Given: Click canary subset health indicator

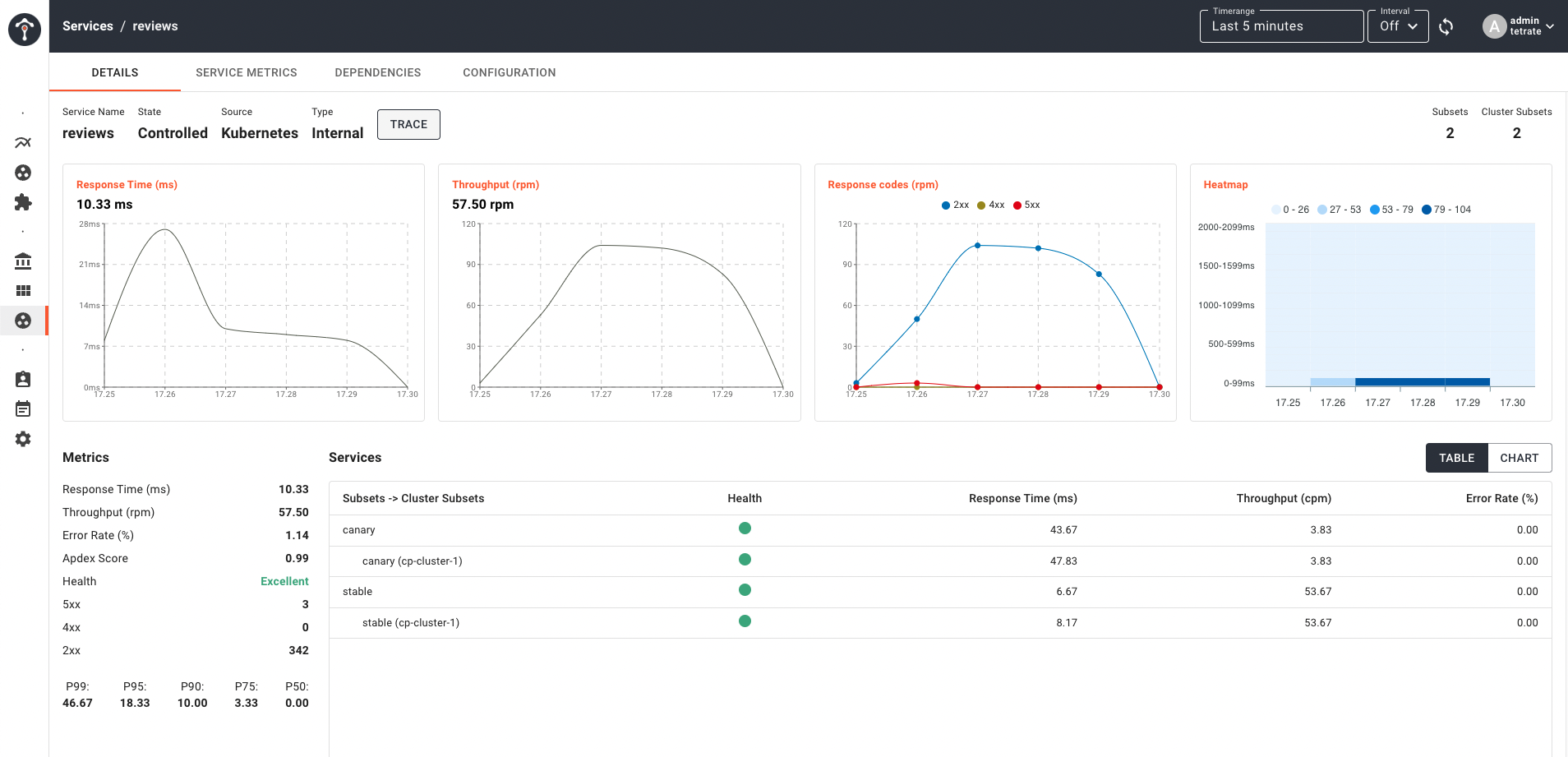Looking at the screenshot, I should (x=745, y=529).
